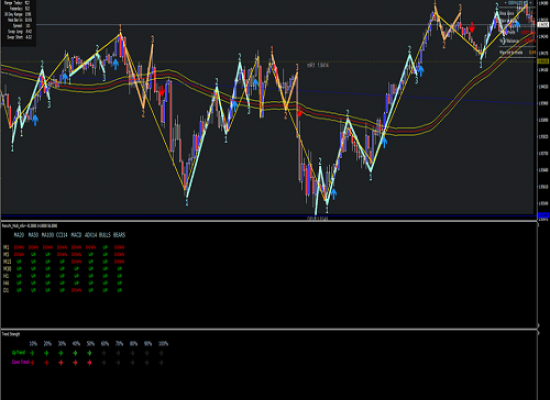Select the MA20 column header
The height and width of the screenshot is (400, 550).
19,235
